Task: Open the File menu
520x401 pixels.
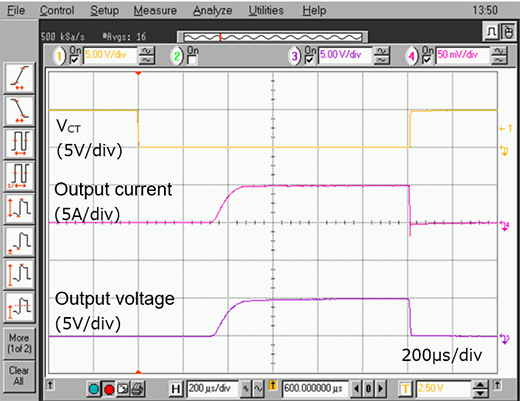Action: pos(16,11)
